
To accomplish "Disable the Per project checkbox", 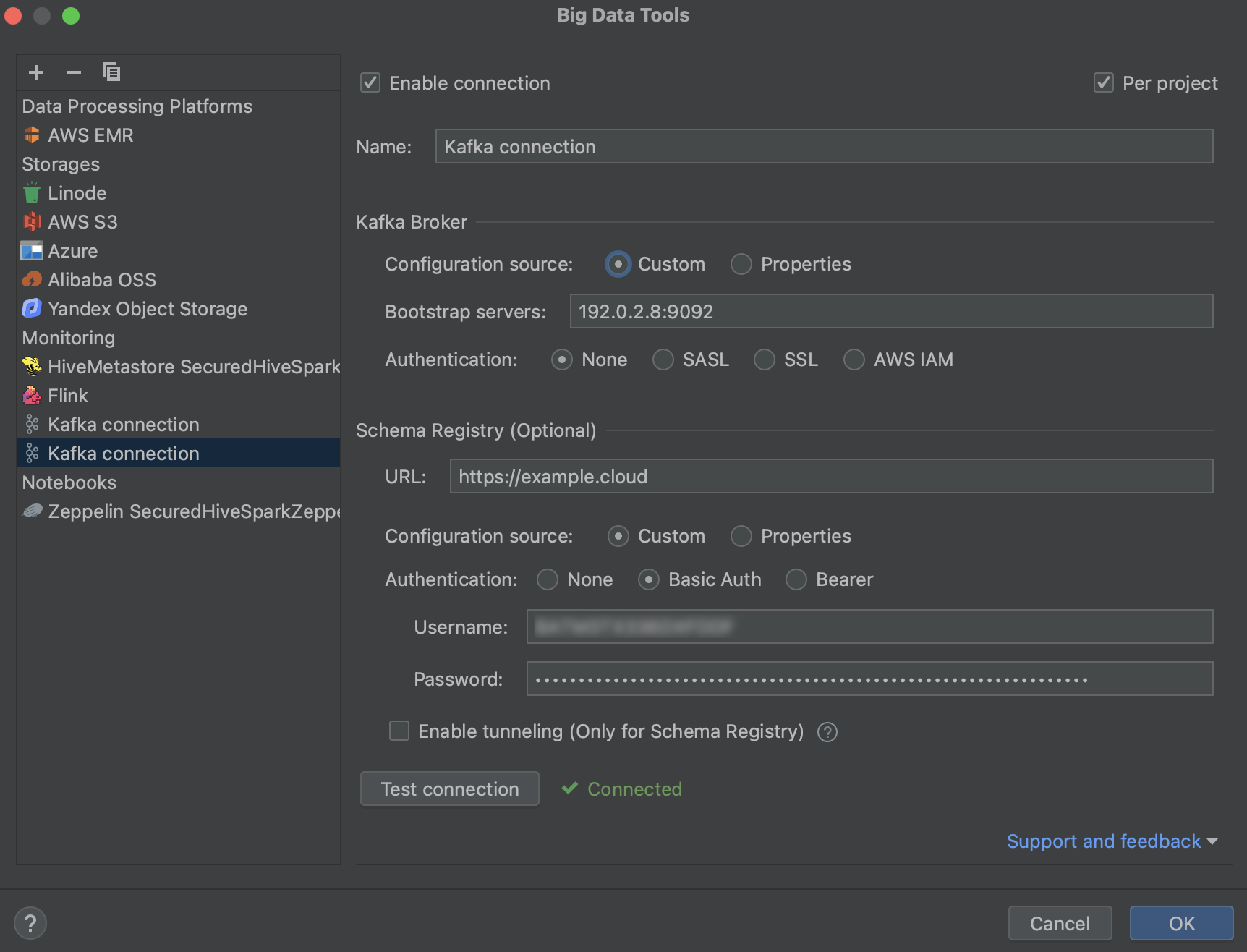I will click(x=1103, y=82).
